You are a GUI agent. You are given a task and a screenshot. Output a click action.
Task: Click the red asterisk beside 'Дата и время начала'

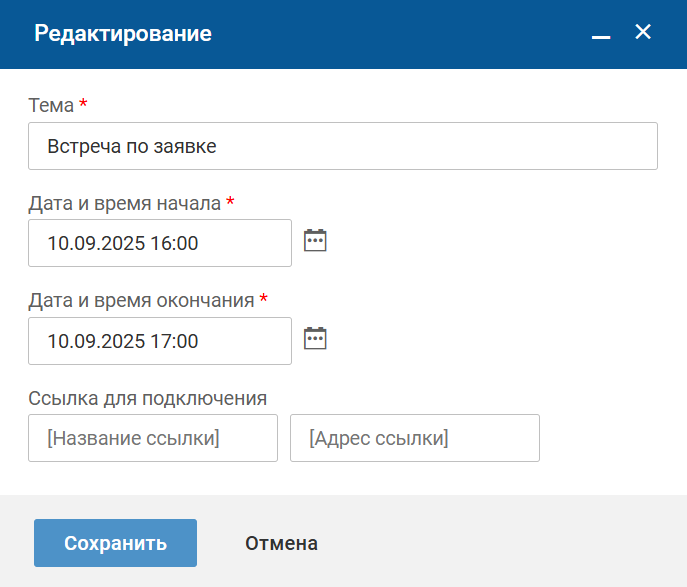coord(230,202)
